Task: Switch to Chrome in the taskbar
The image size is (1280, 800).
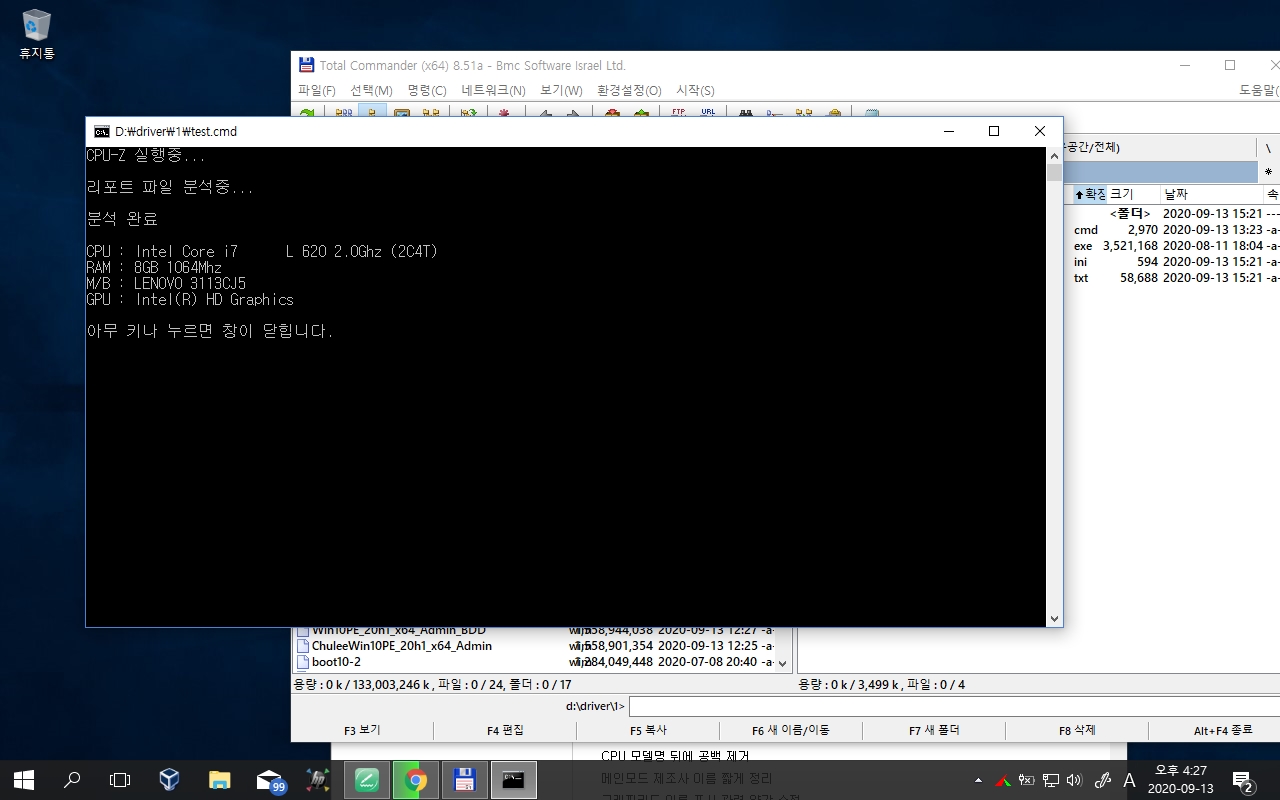Action: (415, 780)
